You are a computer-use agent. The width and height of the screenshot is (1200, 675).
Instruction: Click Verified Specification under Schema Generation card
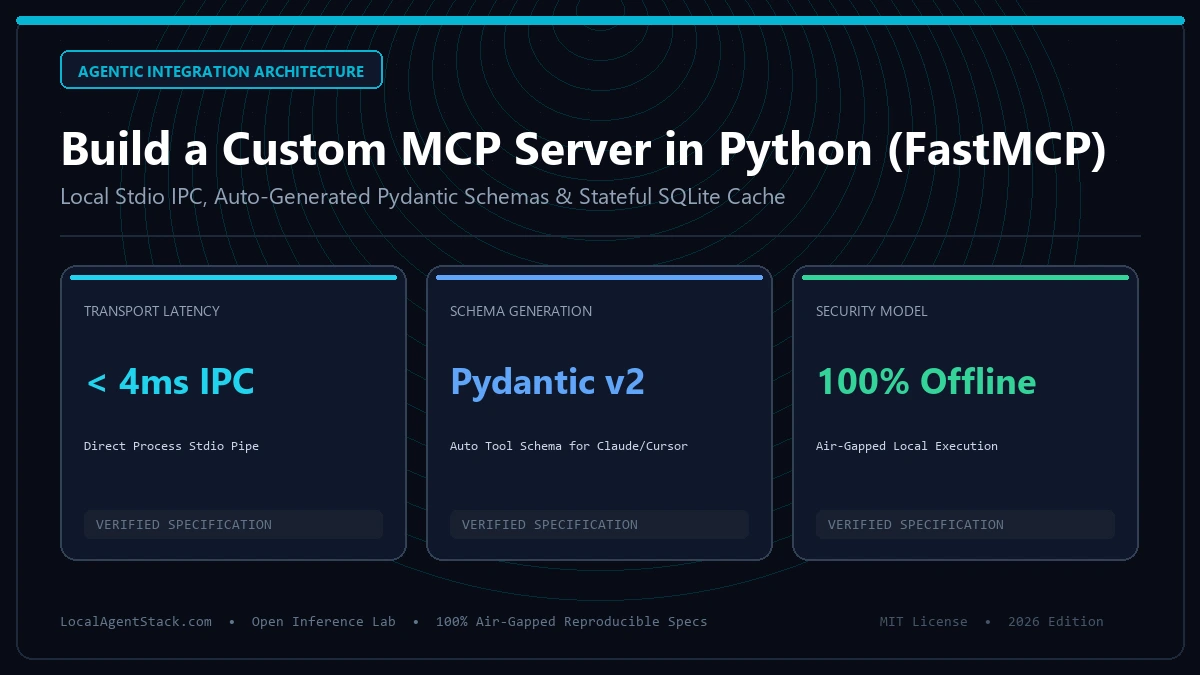click(x=599, y=524)
